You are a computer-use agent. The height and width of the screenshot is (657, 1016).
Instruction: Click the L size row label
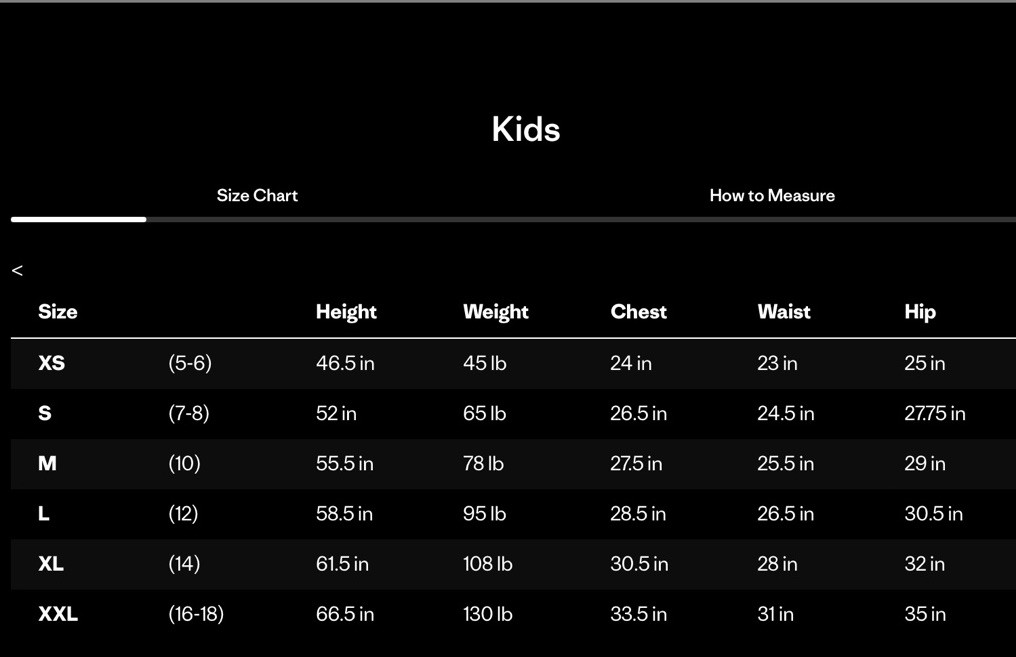tap(44, 513)
